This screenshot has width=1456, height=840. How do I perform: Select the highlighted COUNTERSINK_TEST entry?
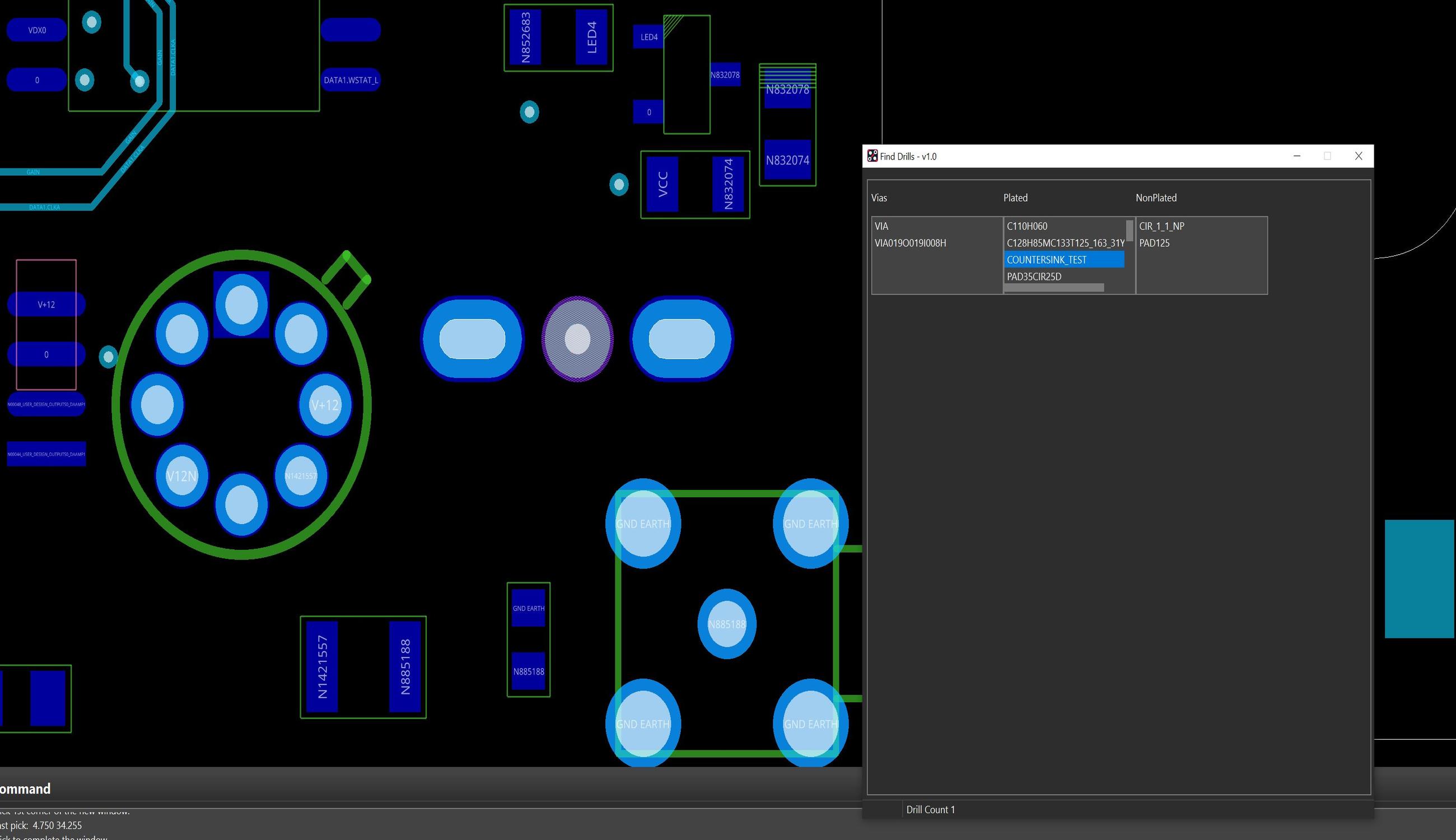tap(1065, 260)
